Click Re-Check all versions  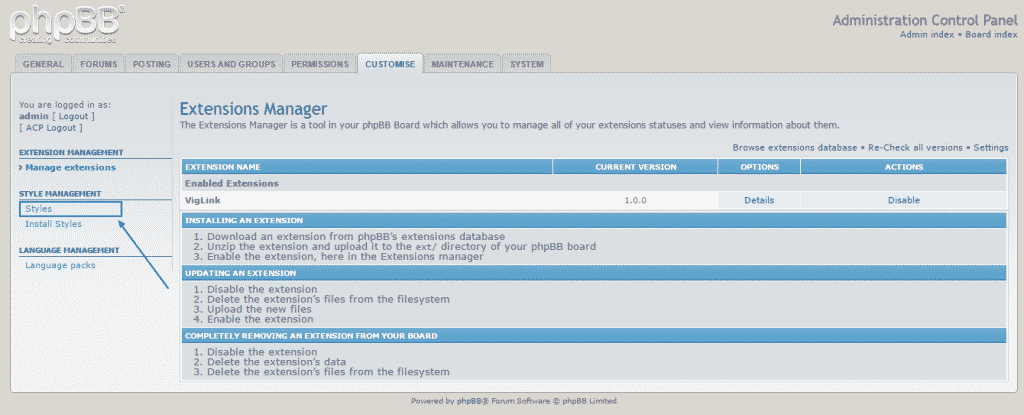915,147
